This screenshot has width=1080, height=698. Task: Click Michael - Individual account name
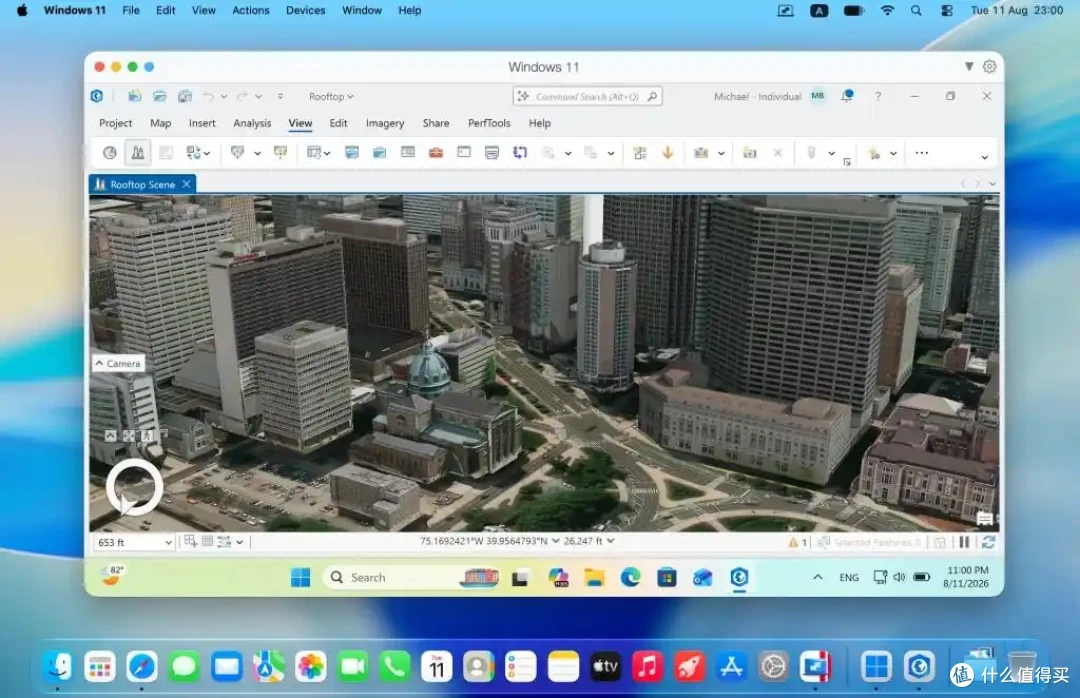(x=757, y=96)
